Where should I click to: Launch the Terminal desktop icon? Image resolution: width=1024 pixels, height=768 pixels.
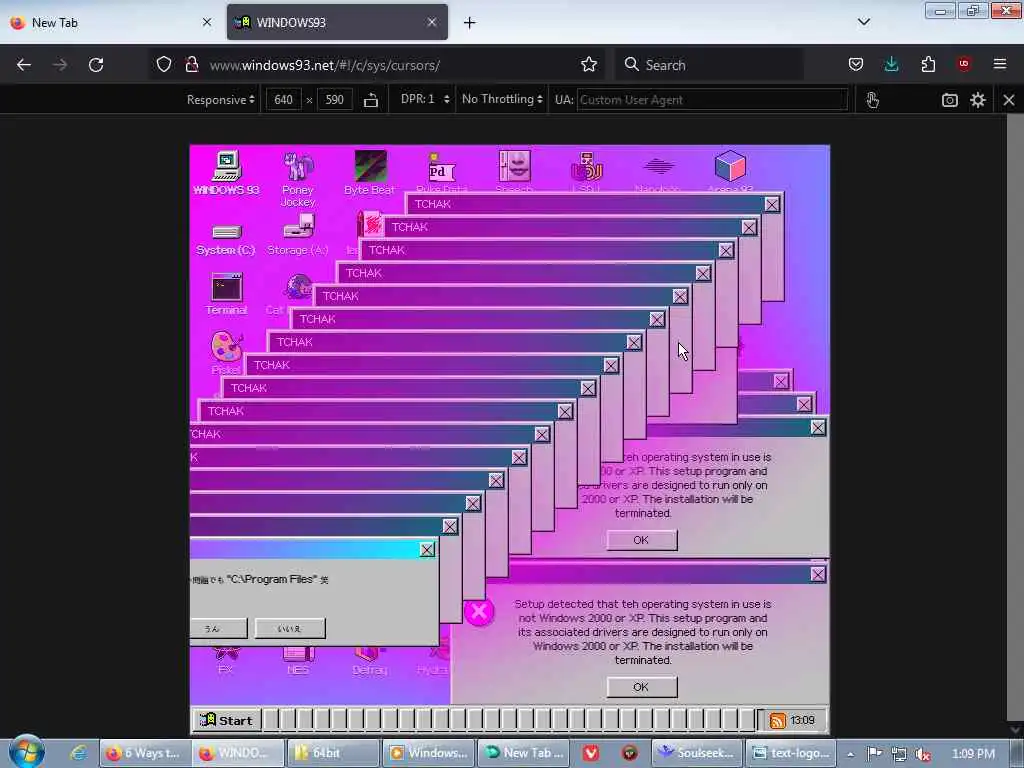(x=227, y=294)
